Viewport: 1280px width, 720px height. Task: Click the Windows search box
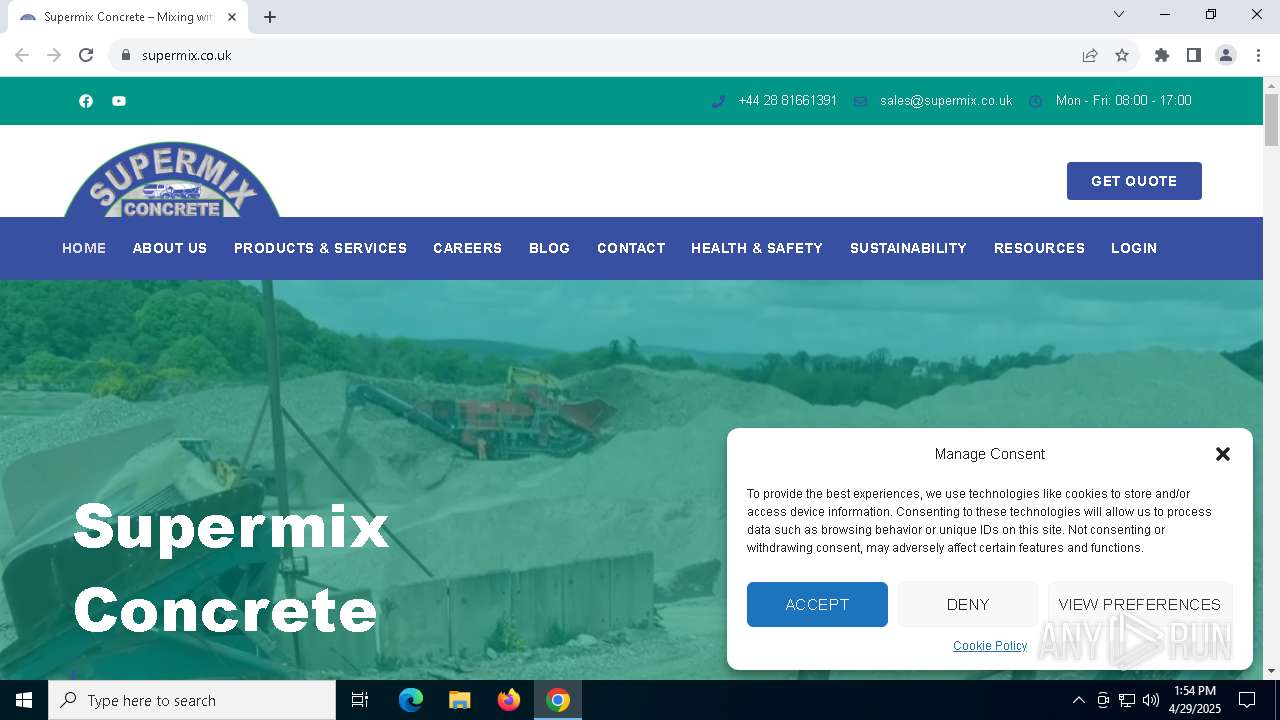(192, 700)
